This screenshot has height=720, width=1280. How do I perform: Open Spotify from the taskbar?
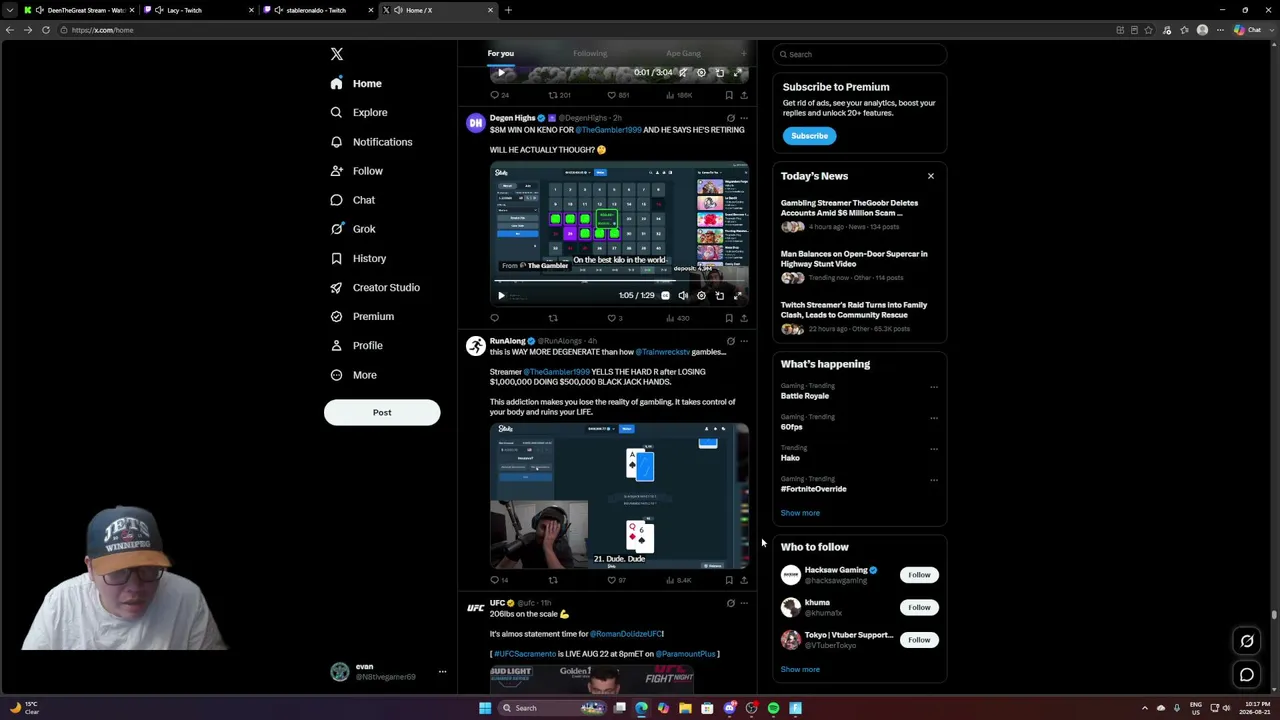tap(773, 708)
